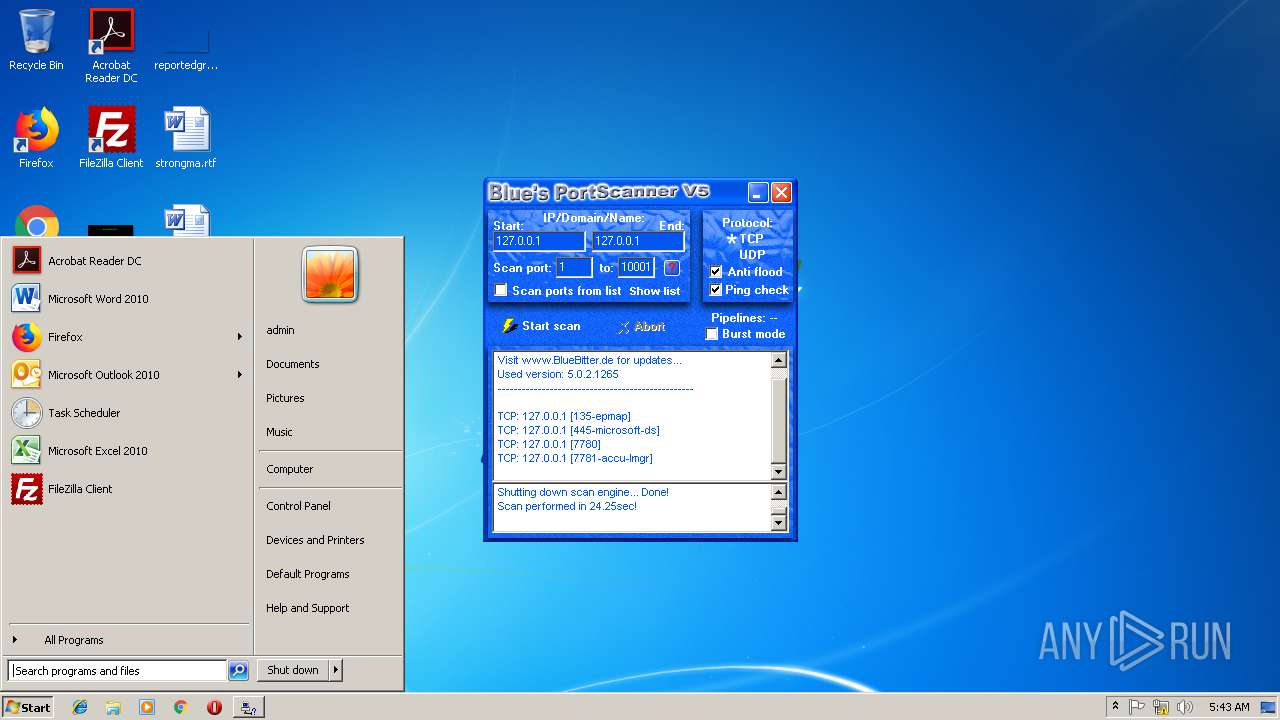Click the Start scan lightning icon
The height and width of the screenshot is (720, 1280).
pos(509,326)
